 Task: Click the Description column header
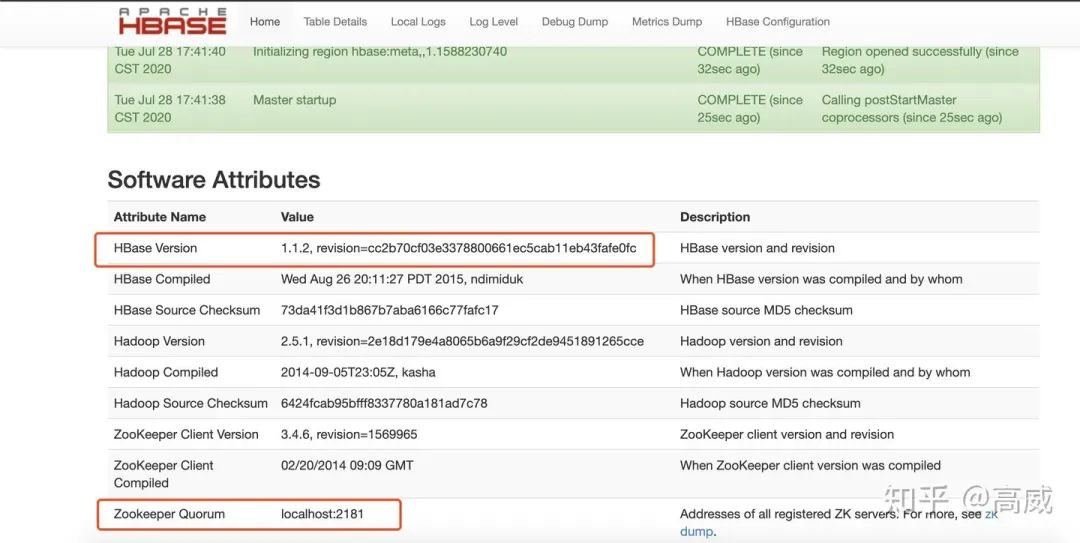coord(715,216)
